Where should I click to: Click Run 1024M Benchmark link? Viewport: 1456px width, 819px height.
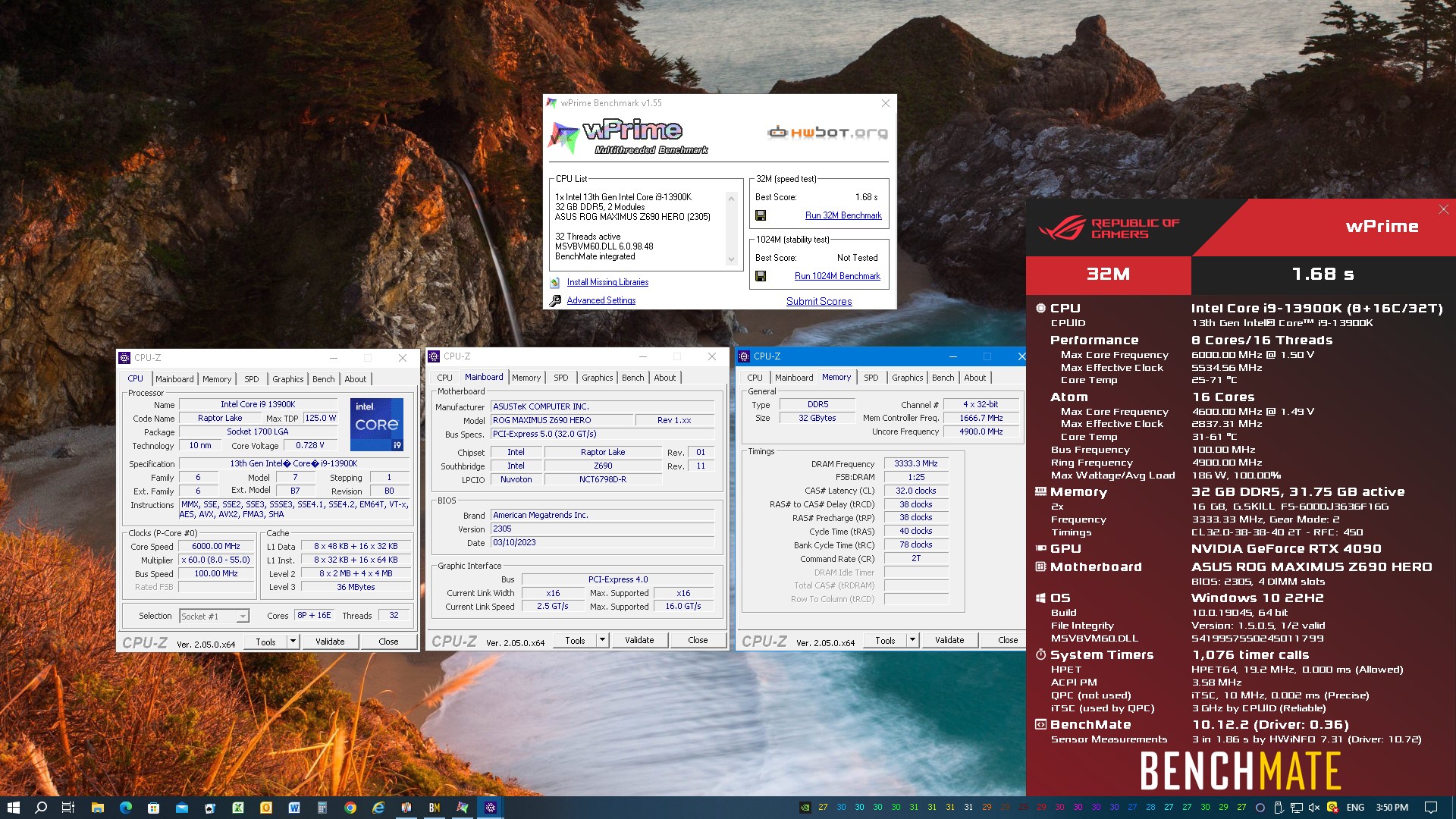tap(837, 276)
